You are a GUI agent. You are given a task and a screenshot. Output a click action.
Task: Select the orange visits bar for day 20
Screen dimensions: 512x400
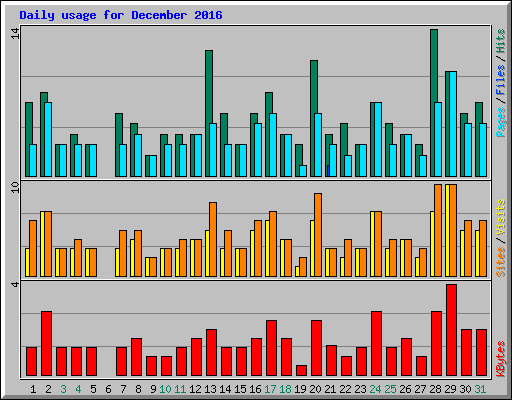(x=318, y=235)
